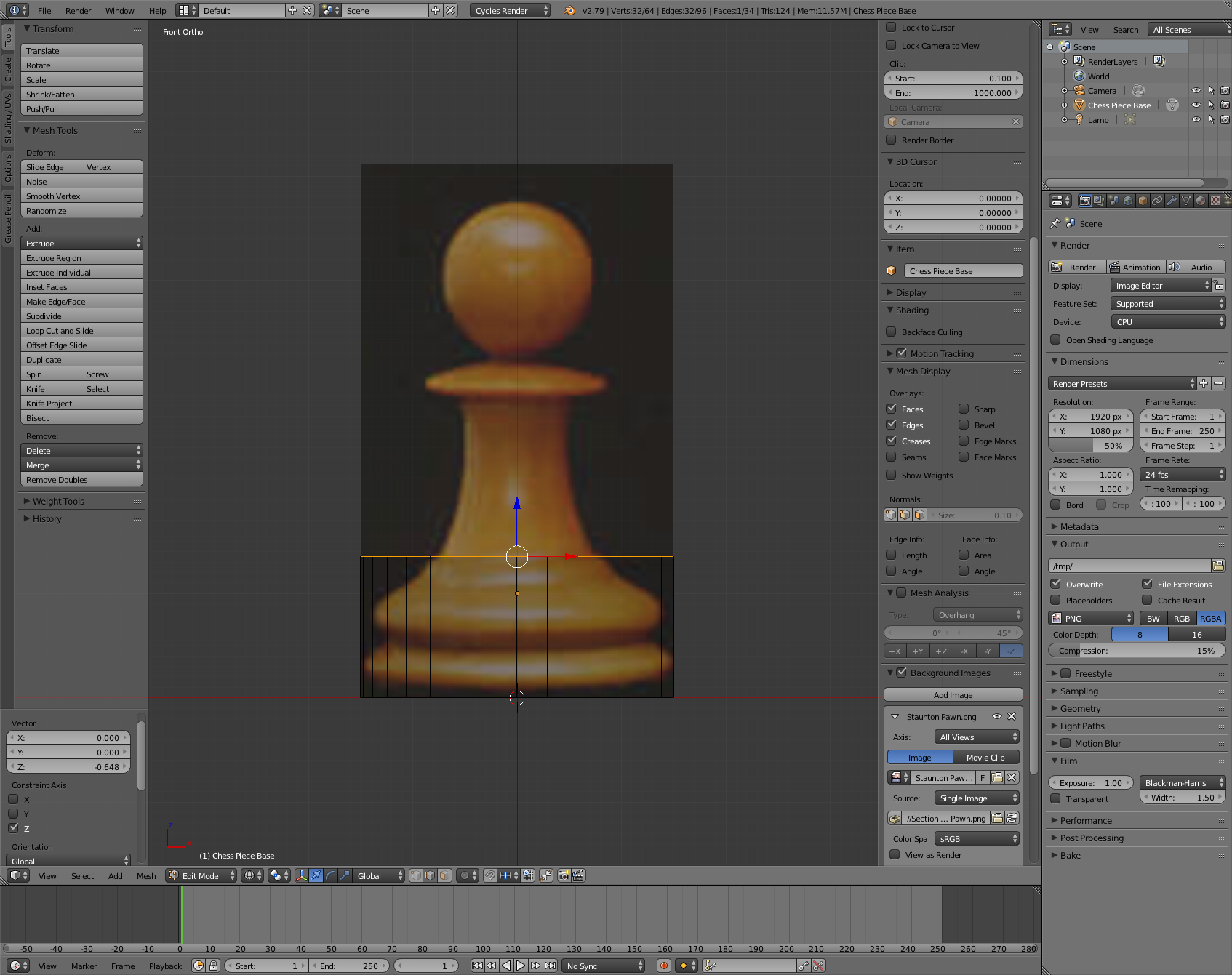The width and height of the screenshot is (1232, 975).
Task: Play the animation in reverse
Action: coord(506,966)
